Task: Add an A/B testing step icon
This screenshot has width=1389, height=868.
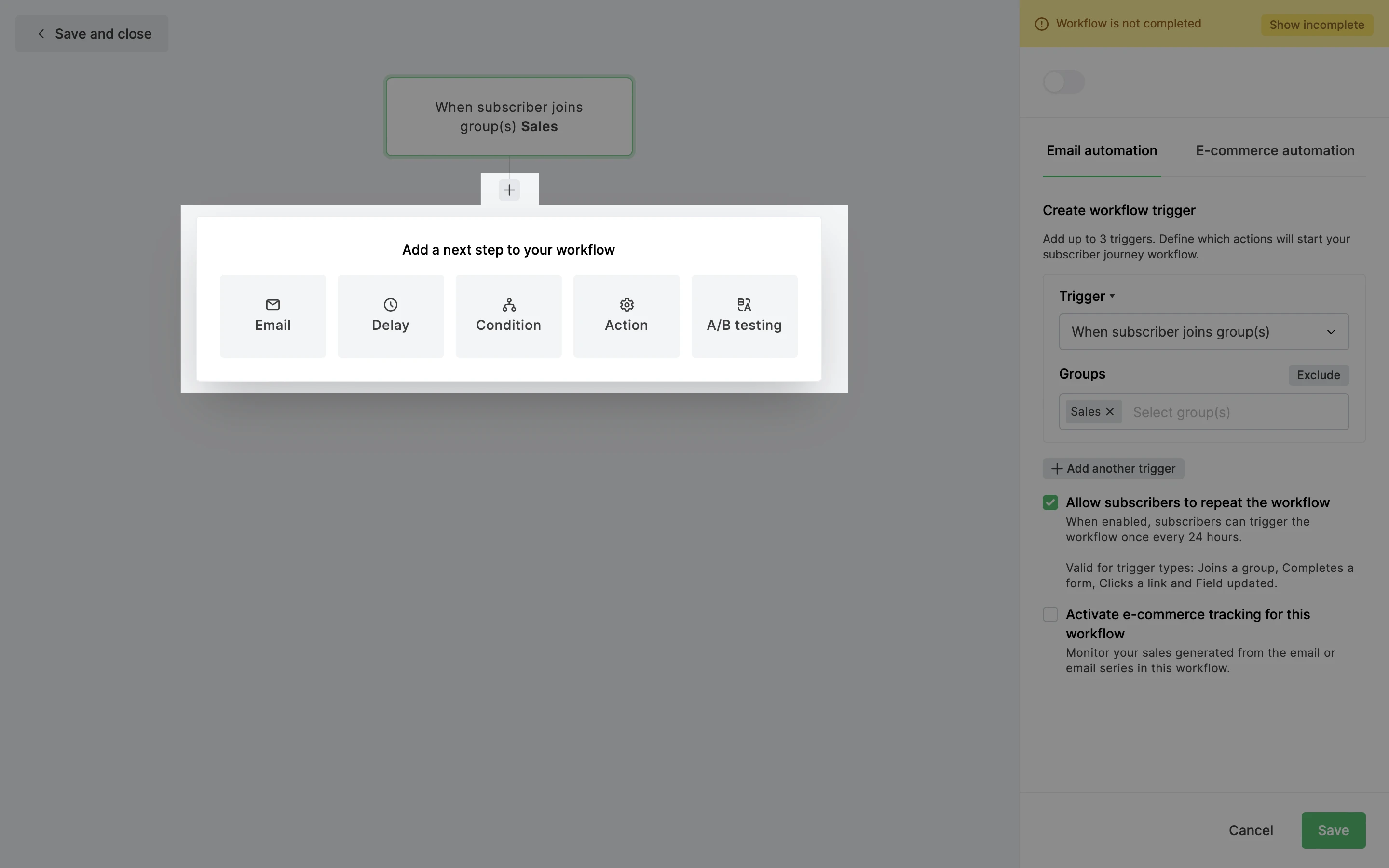Action: (x=744, y=304)
